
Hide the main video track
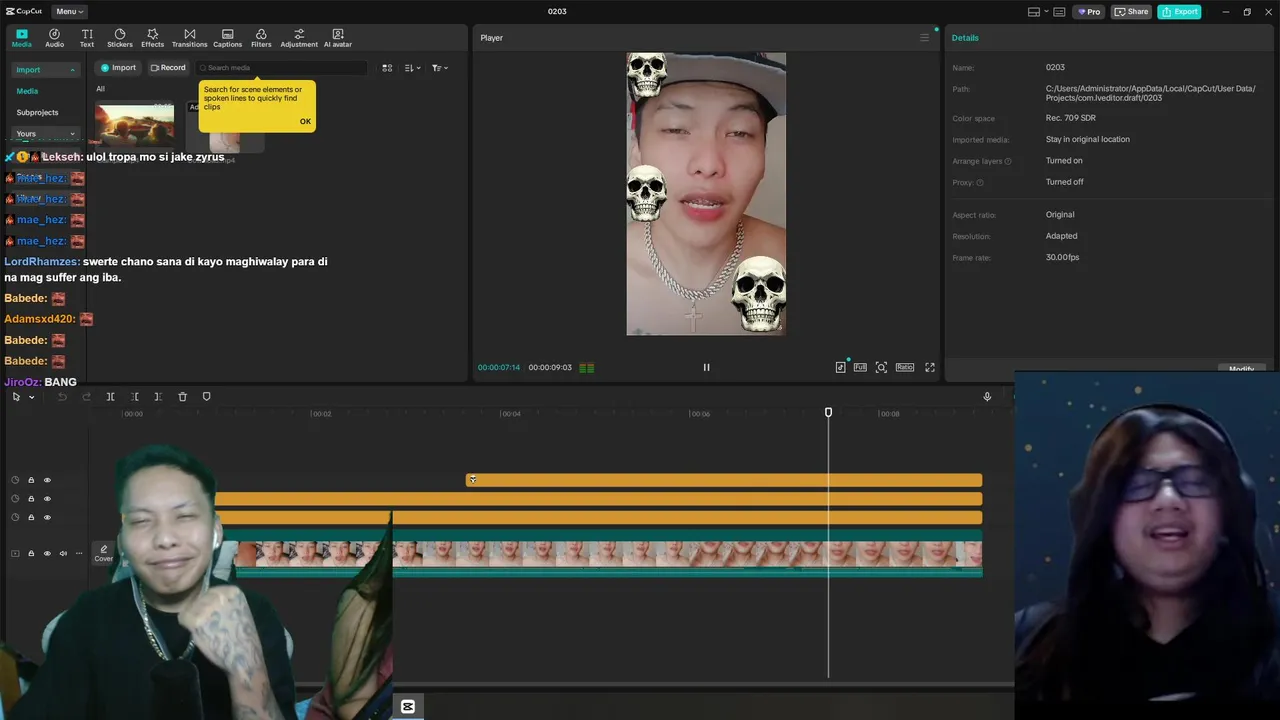pos(47,553)
